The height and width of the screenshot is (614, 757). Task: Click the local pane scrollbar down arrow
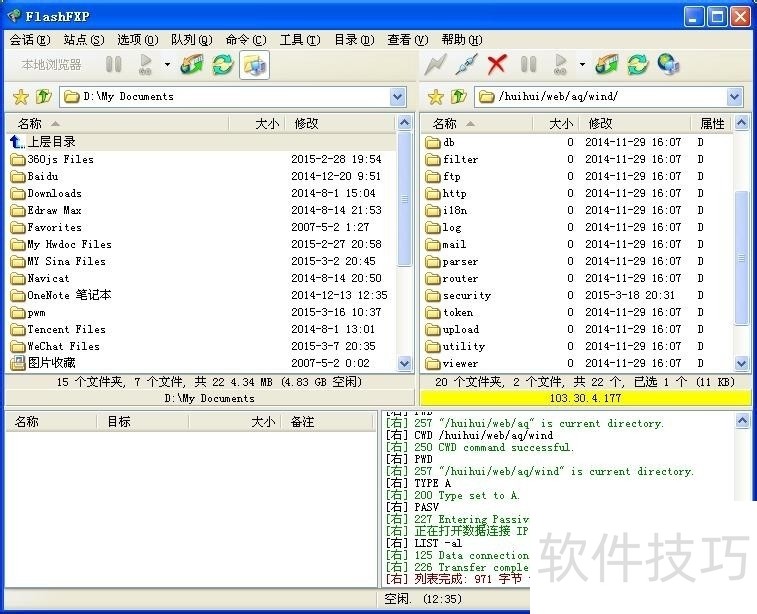tap(405, 363)
